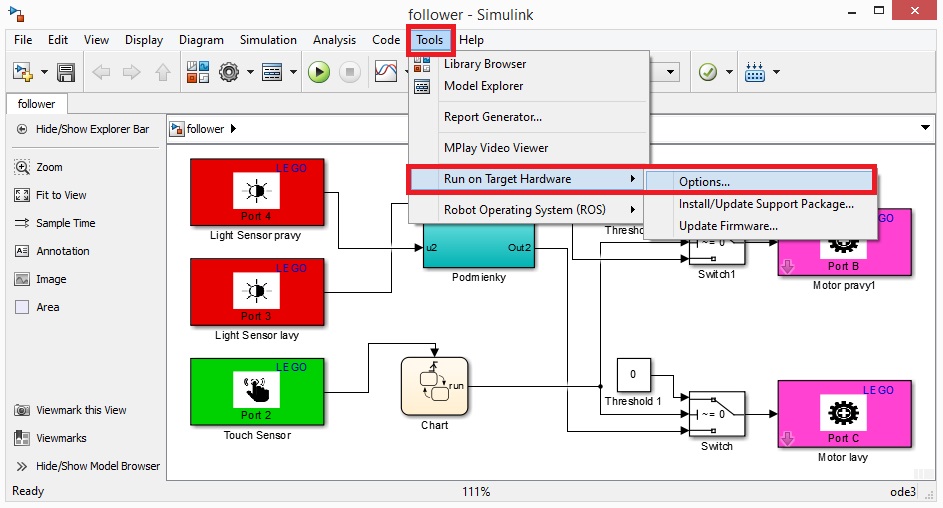Open the explorer bar dropdown arrow
Viewport: 943px width, 508px height.
coord(925,127)
